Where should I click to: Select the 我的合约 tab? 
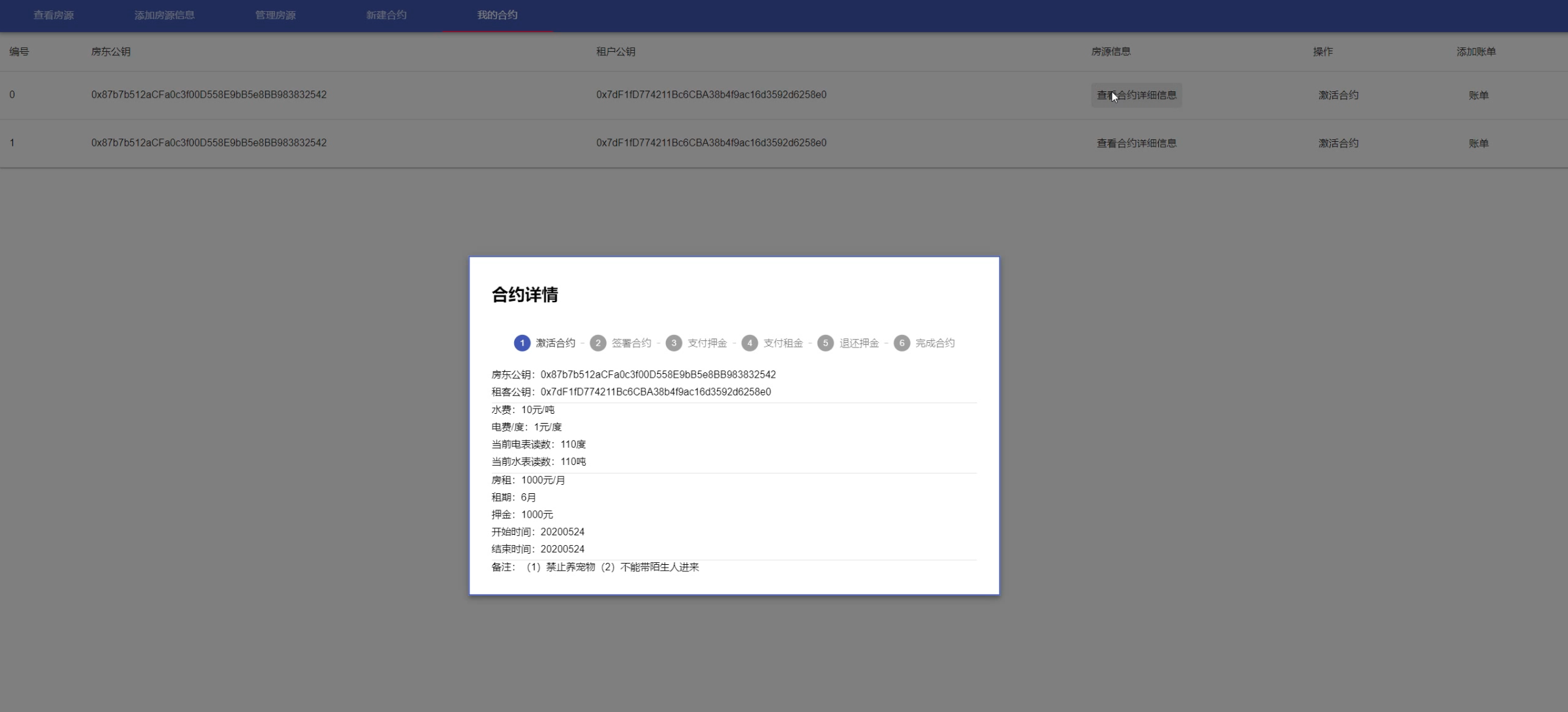(x=497, y=15)
